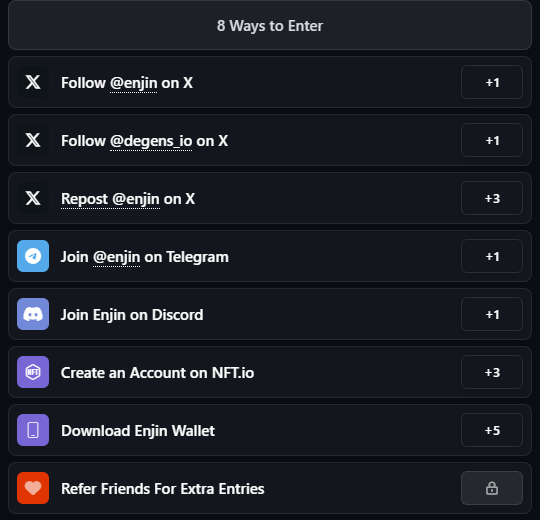Click the Enjin Wallet phone icon
This screenshot has height=520, width=540.
click(33, 430)
